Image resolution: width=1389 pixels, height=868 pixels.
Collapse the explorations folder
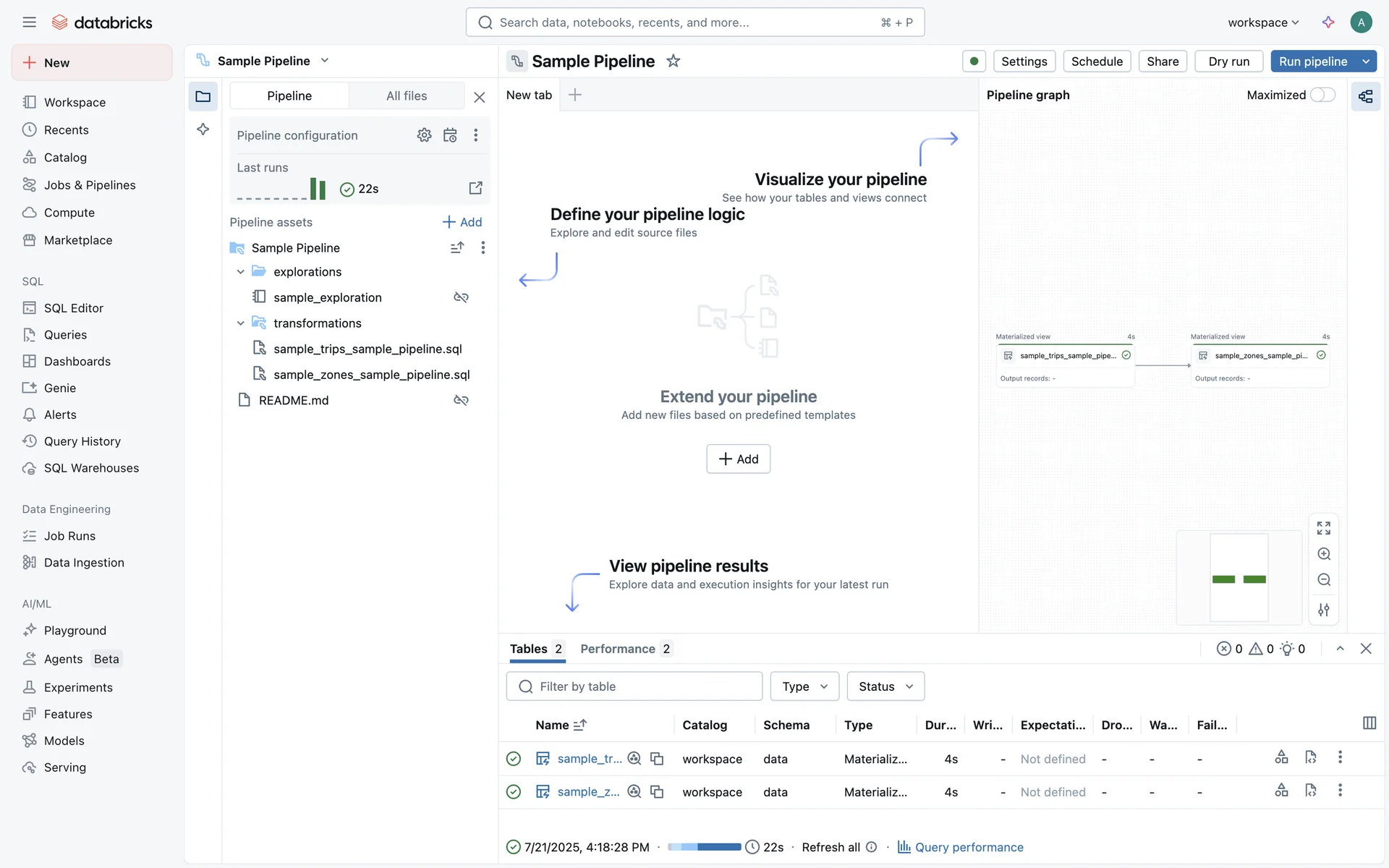click(x=240, y=272)
